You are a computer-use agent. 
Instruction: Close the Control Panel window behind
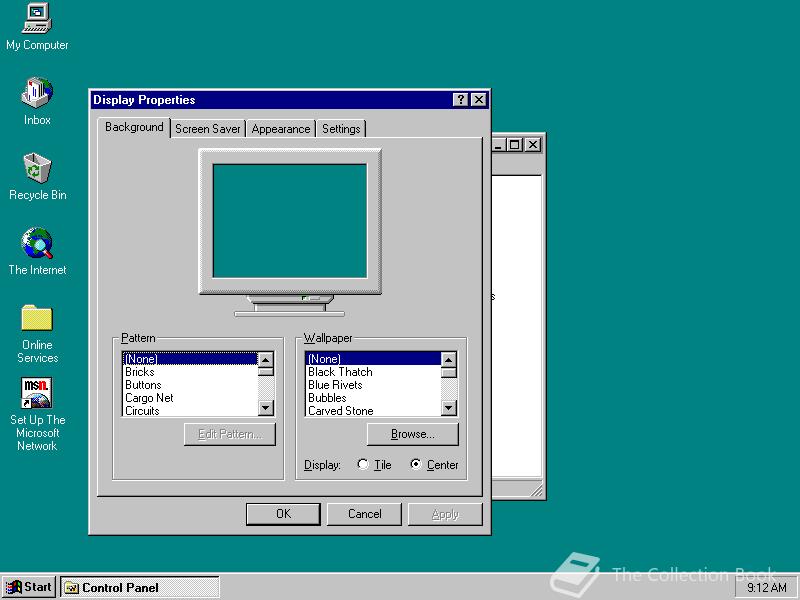[x=533, y=145]
